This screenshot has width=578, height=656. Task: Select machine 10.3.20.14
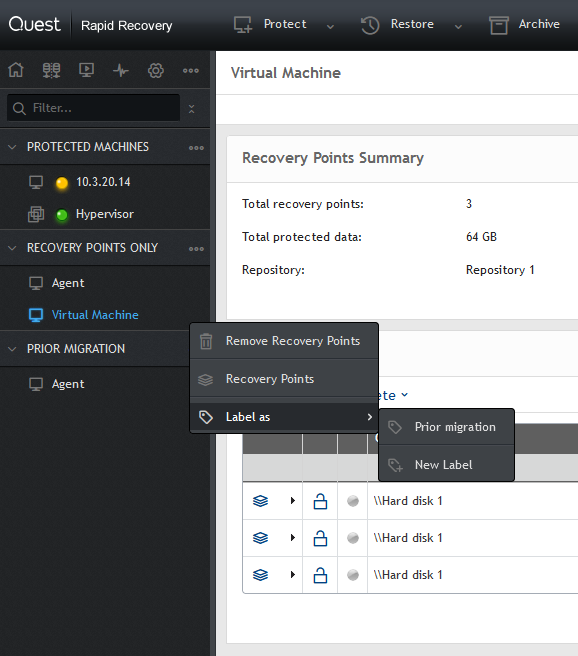coord(103,182)
